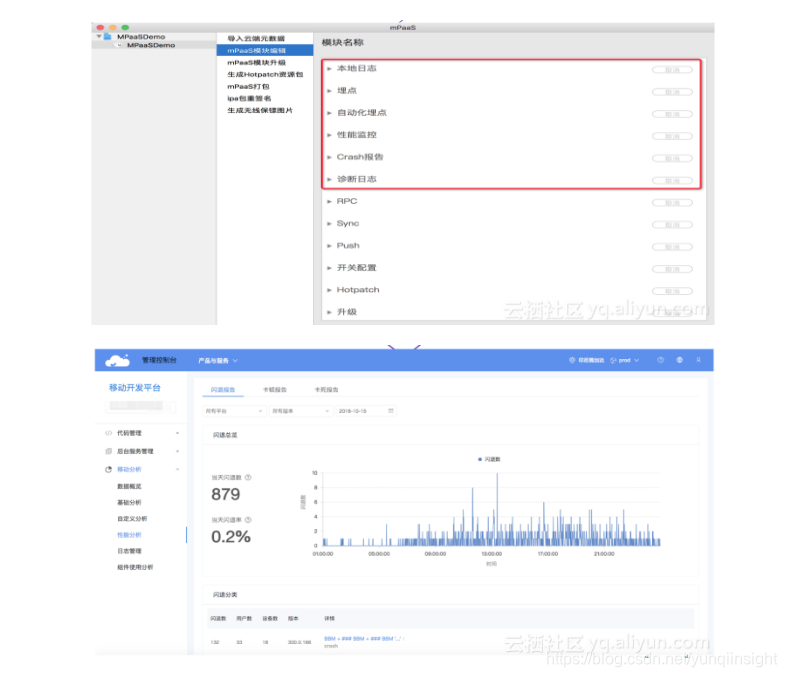Viewport: 787px width, 677px height.
Task: Toggle the 取消 button for 埋点
Action: tap(672, 92)
